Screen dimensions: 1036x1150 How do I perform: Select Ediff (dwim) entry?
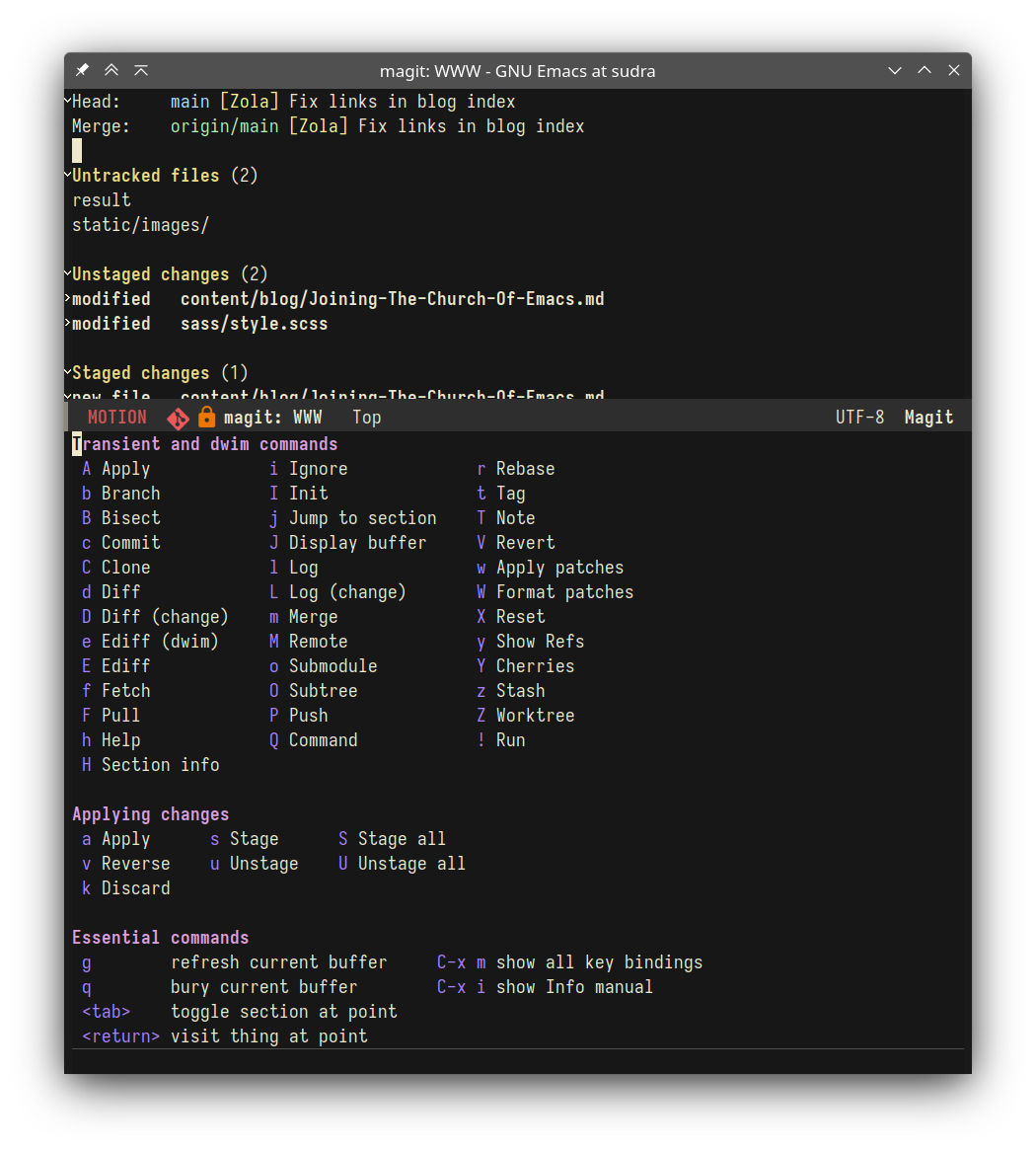pyautogui.click(x=160, y=642)
